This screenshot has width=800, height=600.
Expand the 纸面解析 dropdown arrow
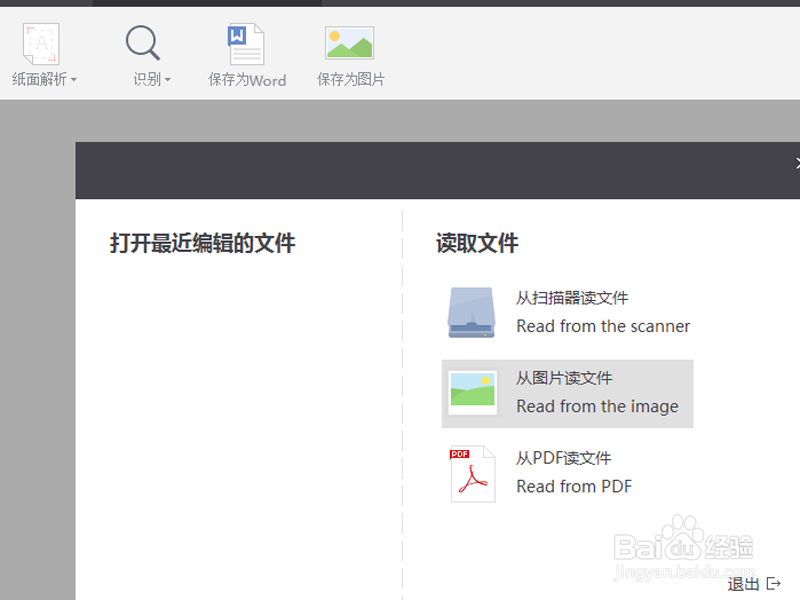[74, 80]
